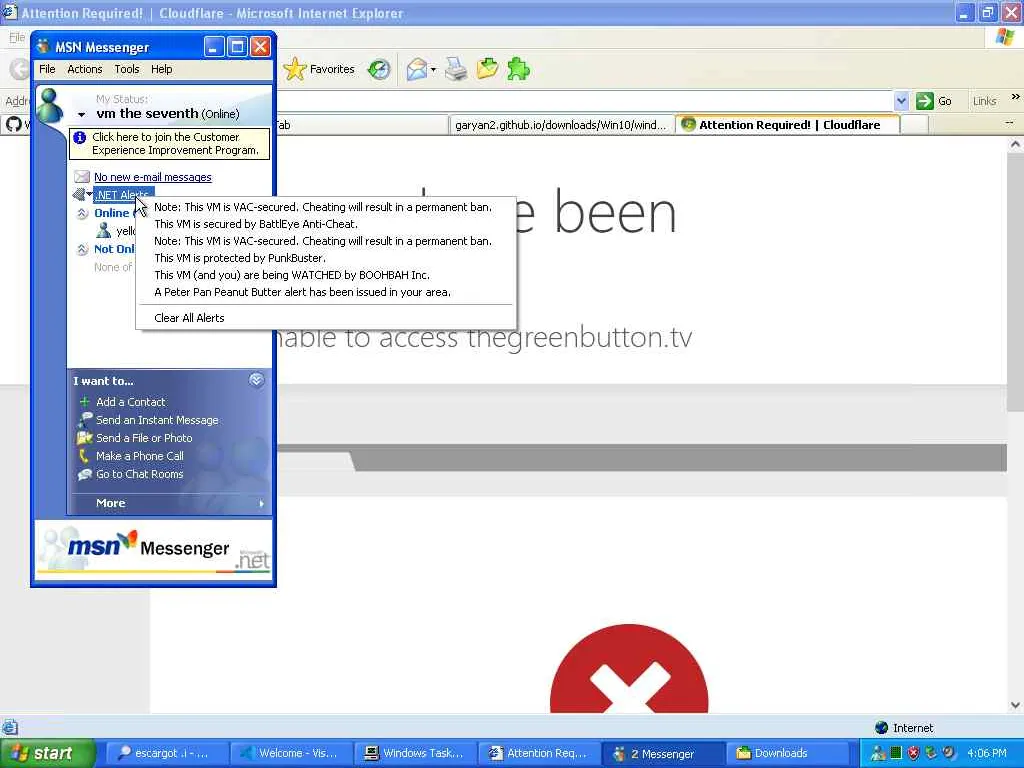The height and width of the screenshot is (768, 1024).
Task: Click the Send a File or Photo icon
Action: coord(85,438)
